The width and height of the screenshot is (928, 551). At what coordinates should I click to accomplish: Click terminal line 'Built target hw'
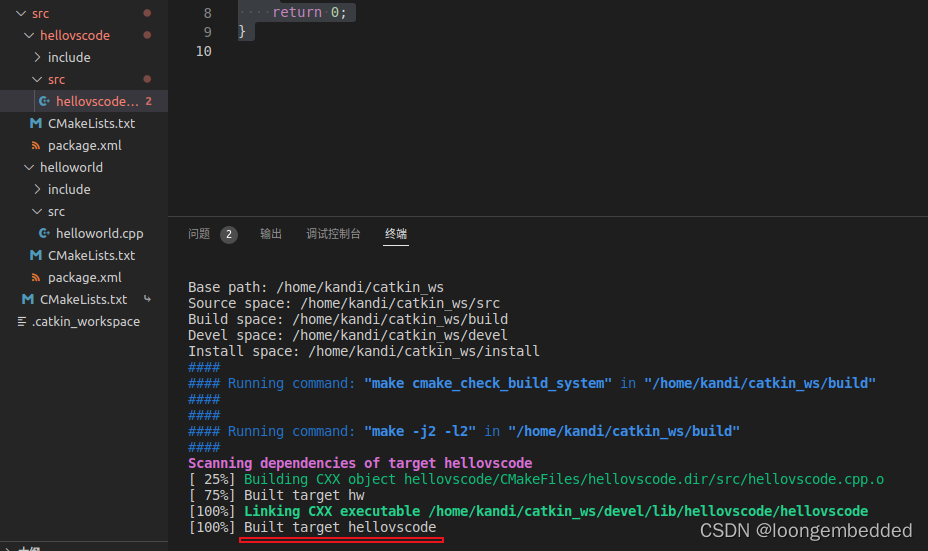(x=304, y=495)
